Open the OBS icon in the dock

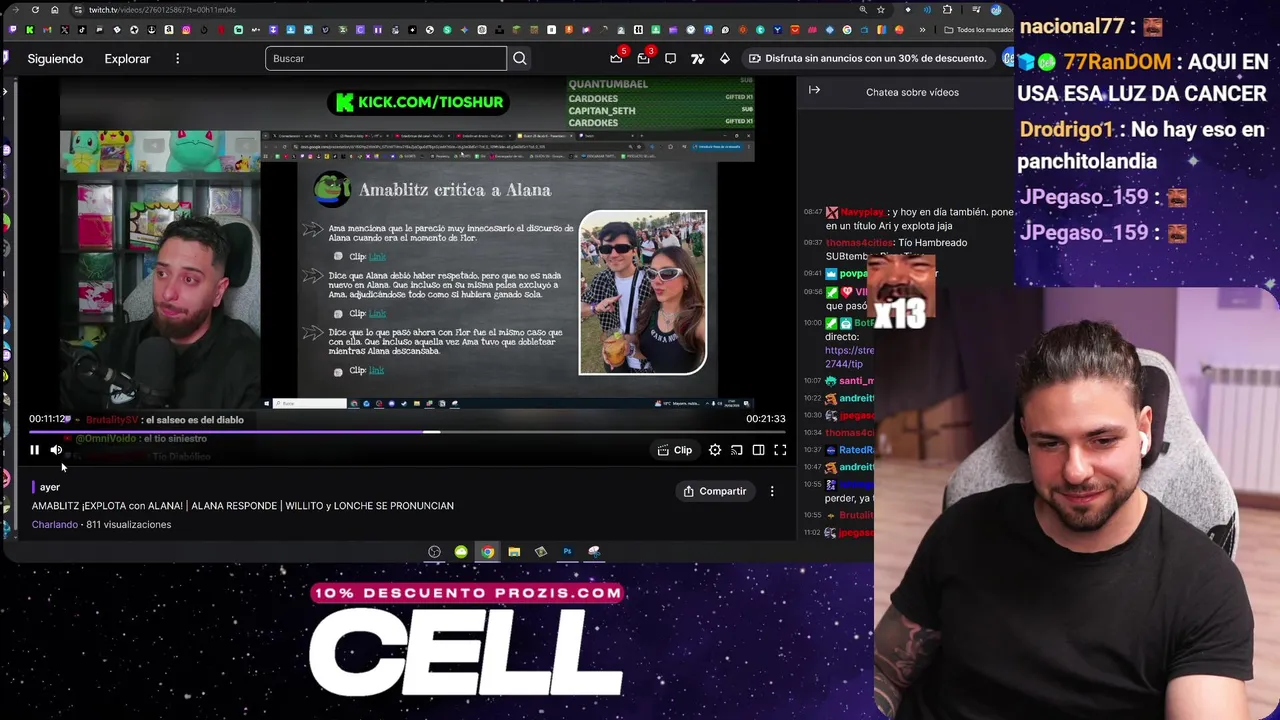pyautogui.click(x=434, y=552)
